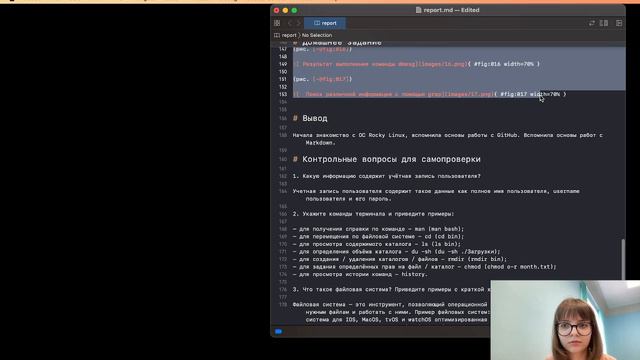Click the line ending with 'history.'

pyautogui.click(x=360, y=274)
